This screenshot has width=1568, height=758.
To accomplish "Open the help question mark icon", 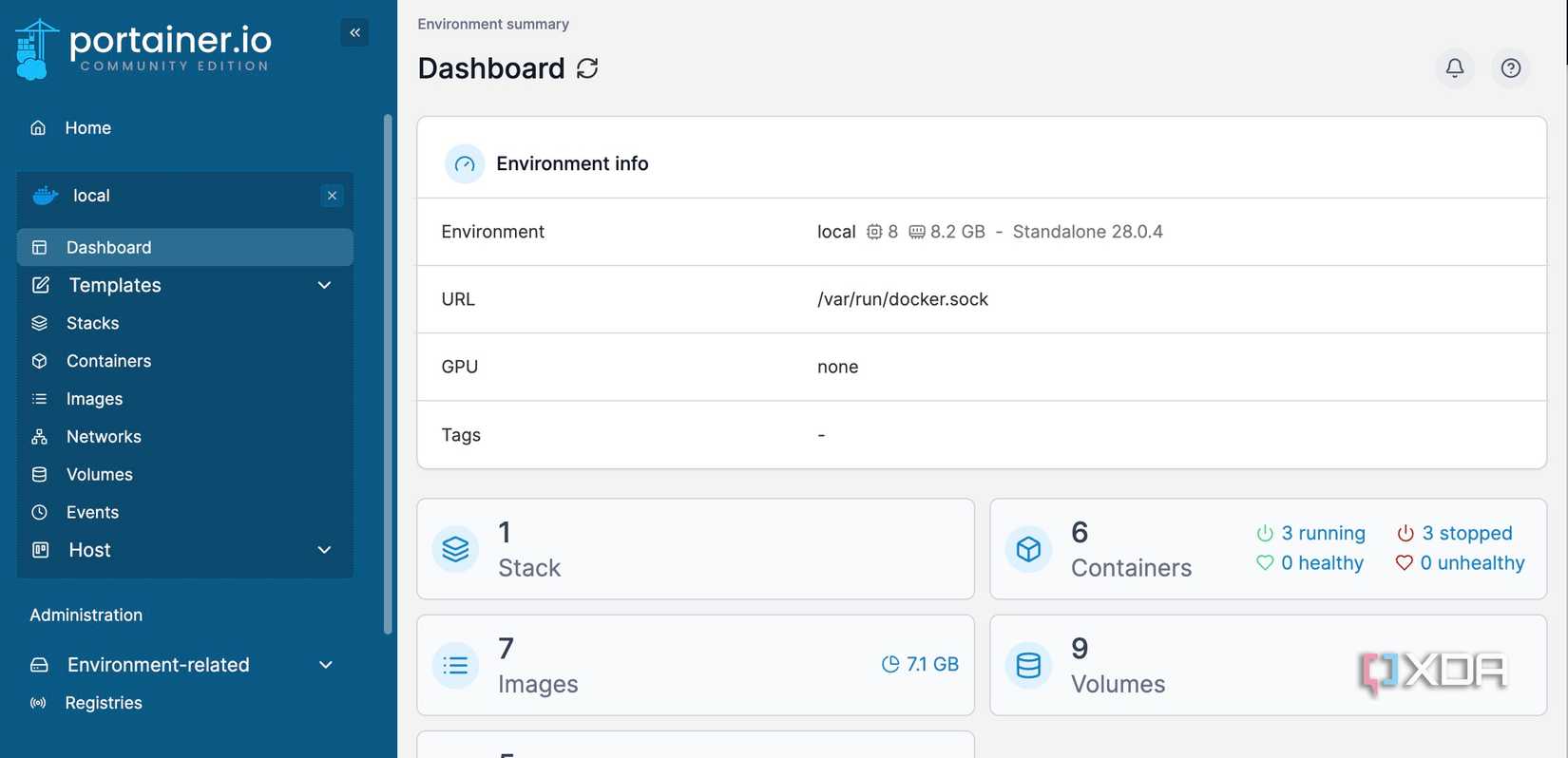I will pyautogui.click(x=1511, y=67).
